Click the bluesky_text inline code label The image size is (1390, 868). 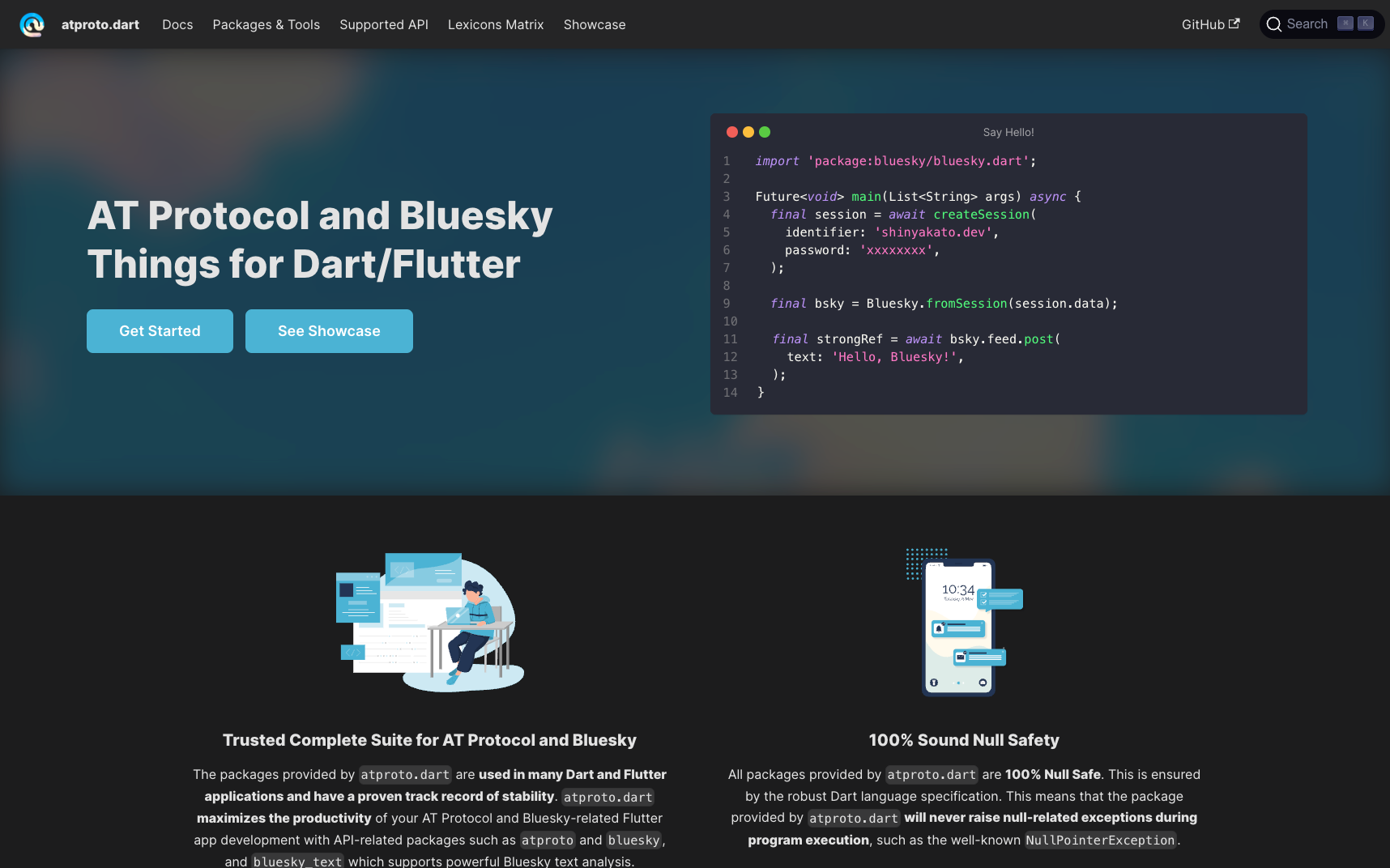pos(297,862)
